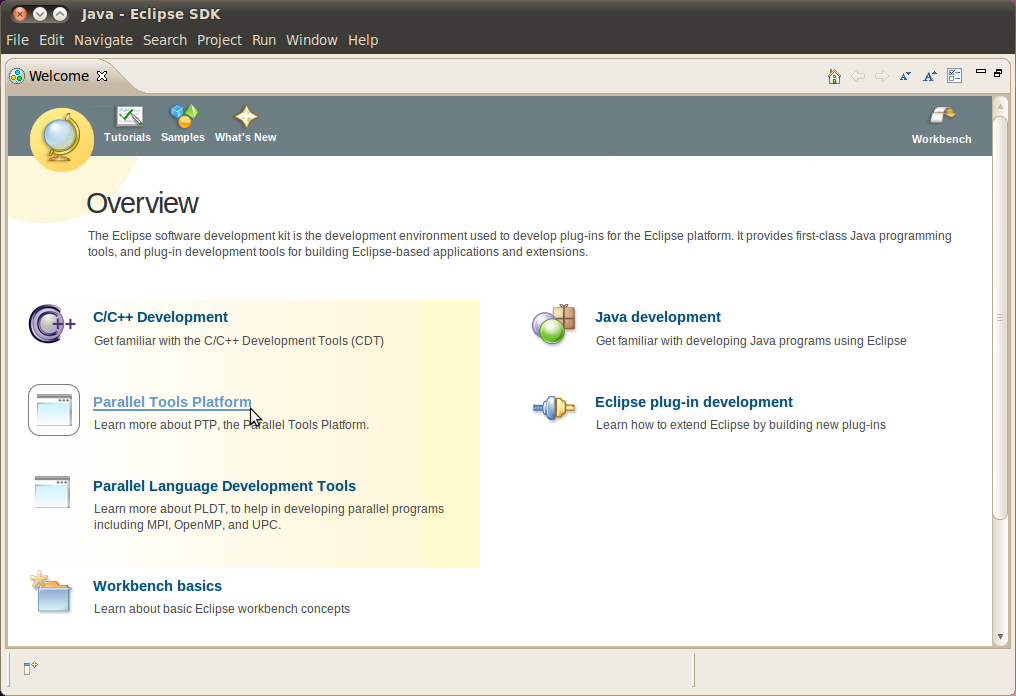Screen dimensions: 1016x696
Task: Open the Edit menu
Action: [51, 40]
